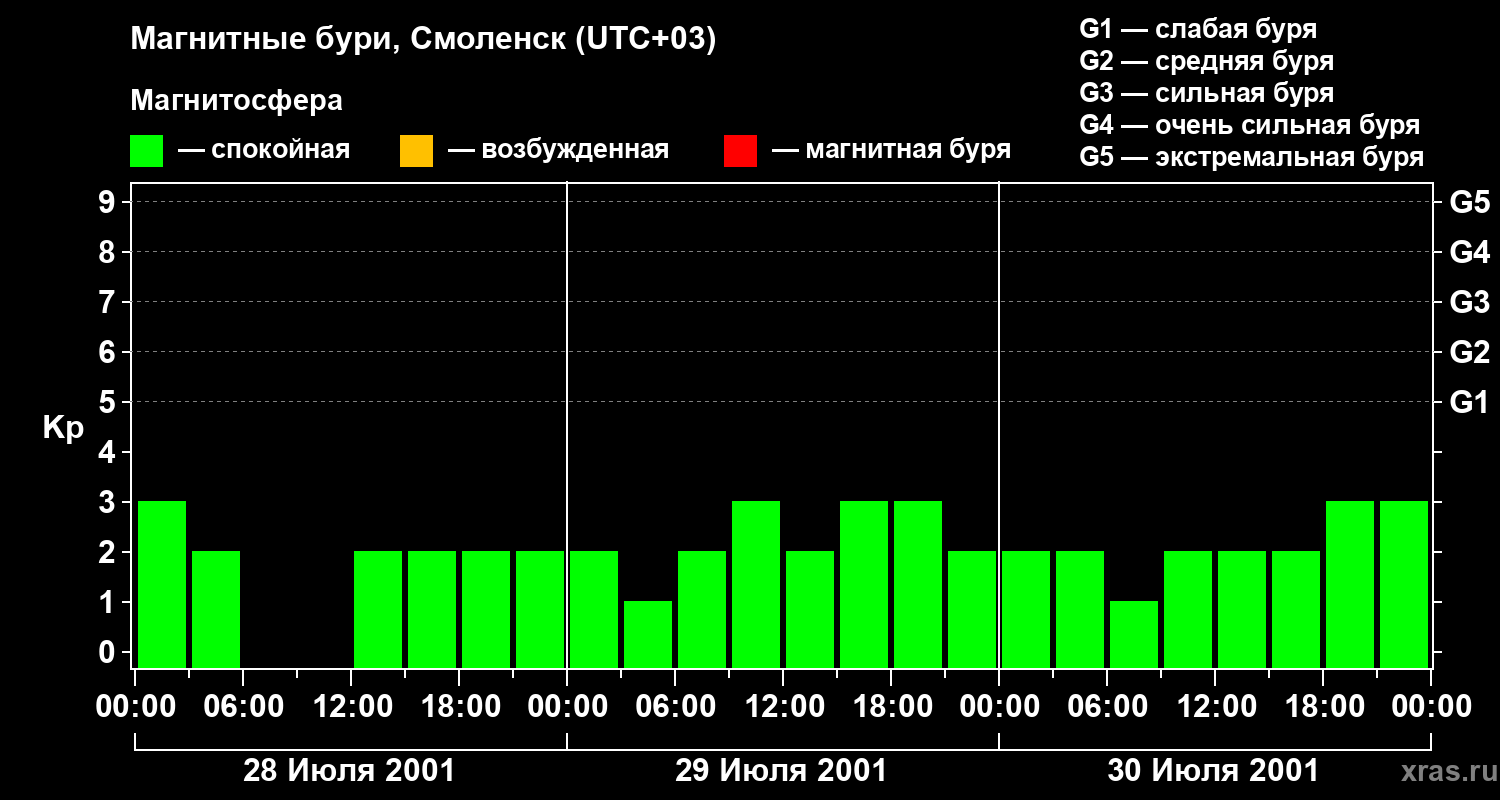1500x800 pixels.
Task: Select the last bar on 30 July
Action: [1404, 584]
